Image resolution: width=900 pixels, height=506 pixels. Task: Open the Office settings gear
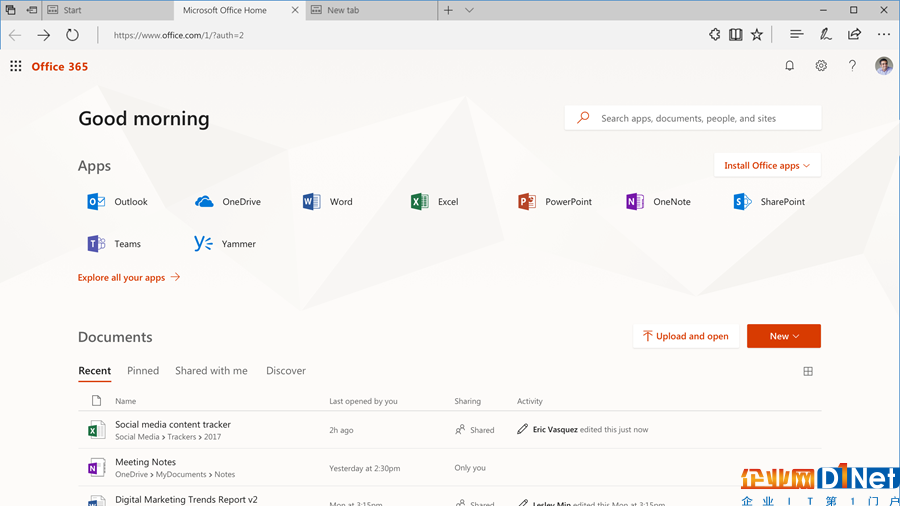pos(821,66)
